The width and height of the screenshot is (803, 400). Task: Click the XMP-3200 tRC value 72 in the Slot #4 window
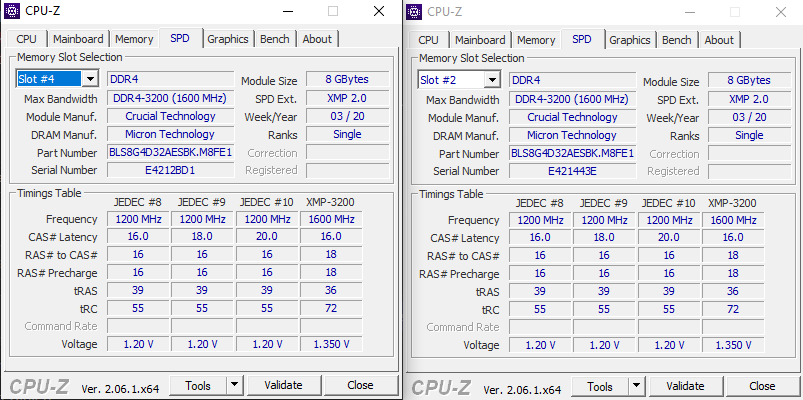tap(331, 308)
